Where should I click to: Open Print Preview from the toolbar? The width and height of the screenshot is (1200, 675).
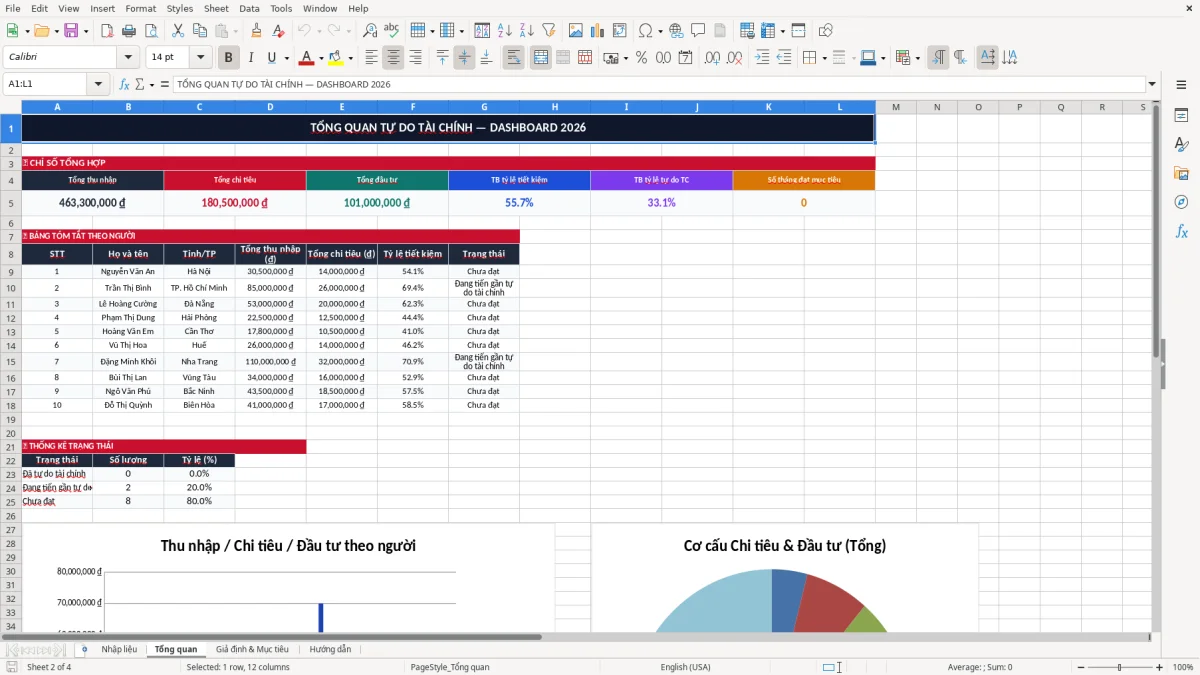(x=152, y=30)
